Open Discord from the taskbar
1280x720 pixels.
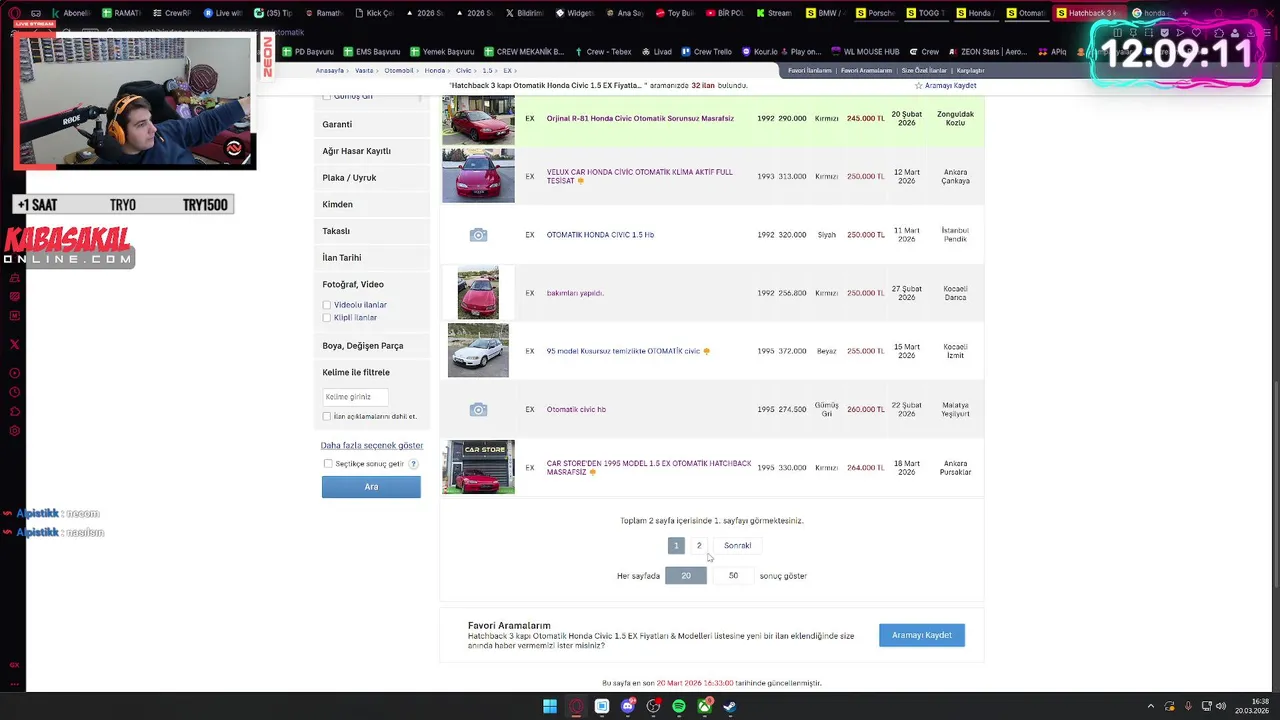pyautogui.click(x=627, y=706)
